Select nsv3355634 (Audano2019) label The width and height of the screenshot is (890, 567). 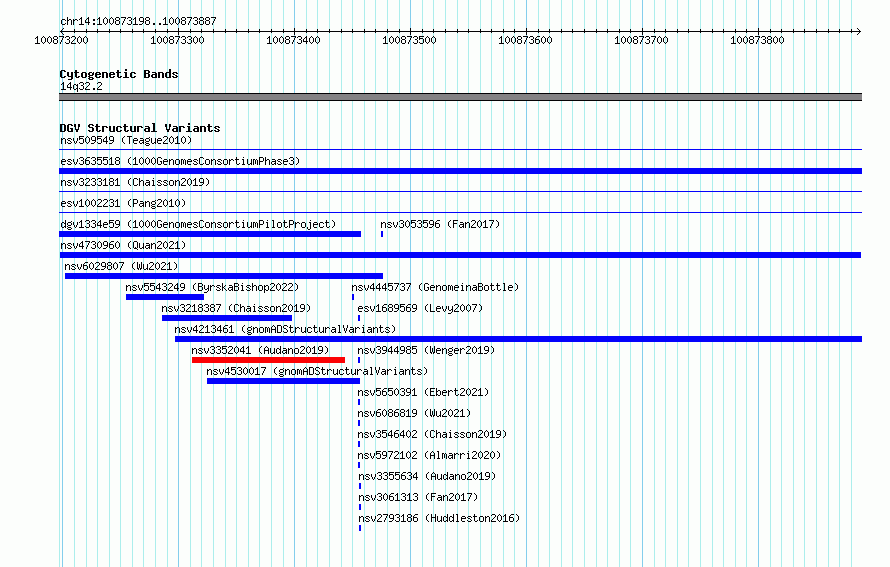click(427, 476)
